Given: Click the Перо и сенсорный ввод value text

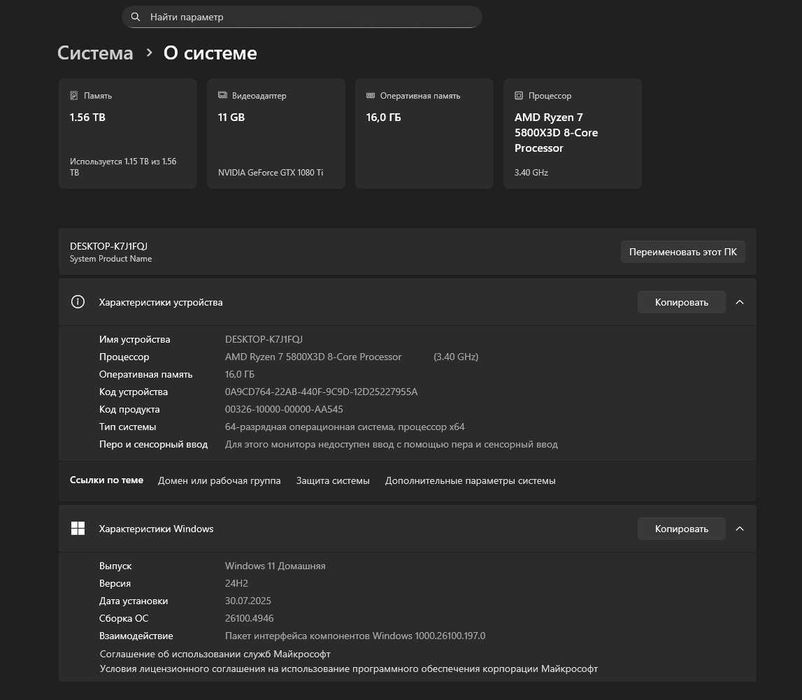Looking at the screenshot, I should point(391,444).
